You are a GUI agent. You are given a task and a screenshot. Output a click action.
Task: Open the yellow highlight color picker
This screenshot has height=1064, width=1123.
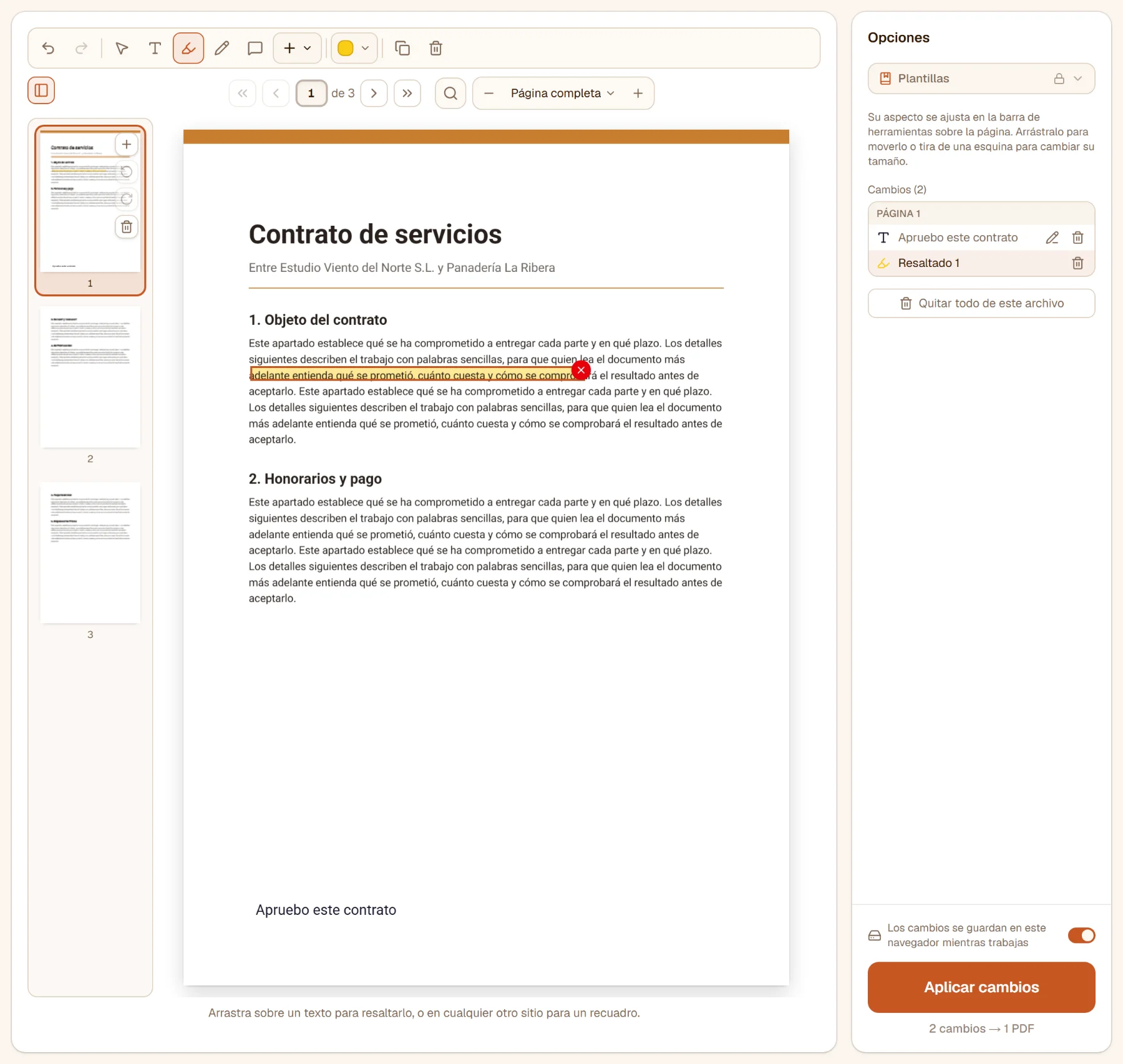[354, 48]
